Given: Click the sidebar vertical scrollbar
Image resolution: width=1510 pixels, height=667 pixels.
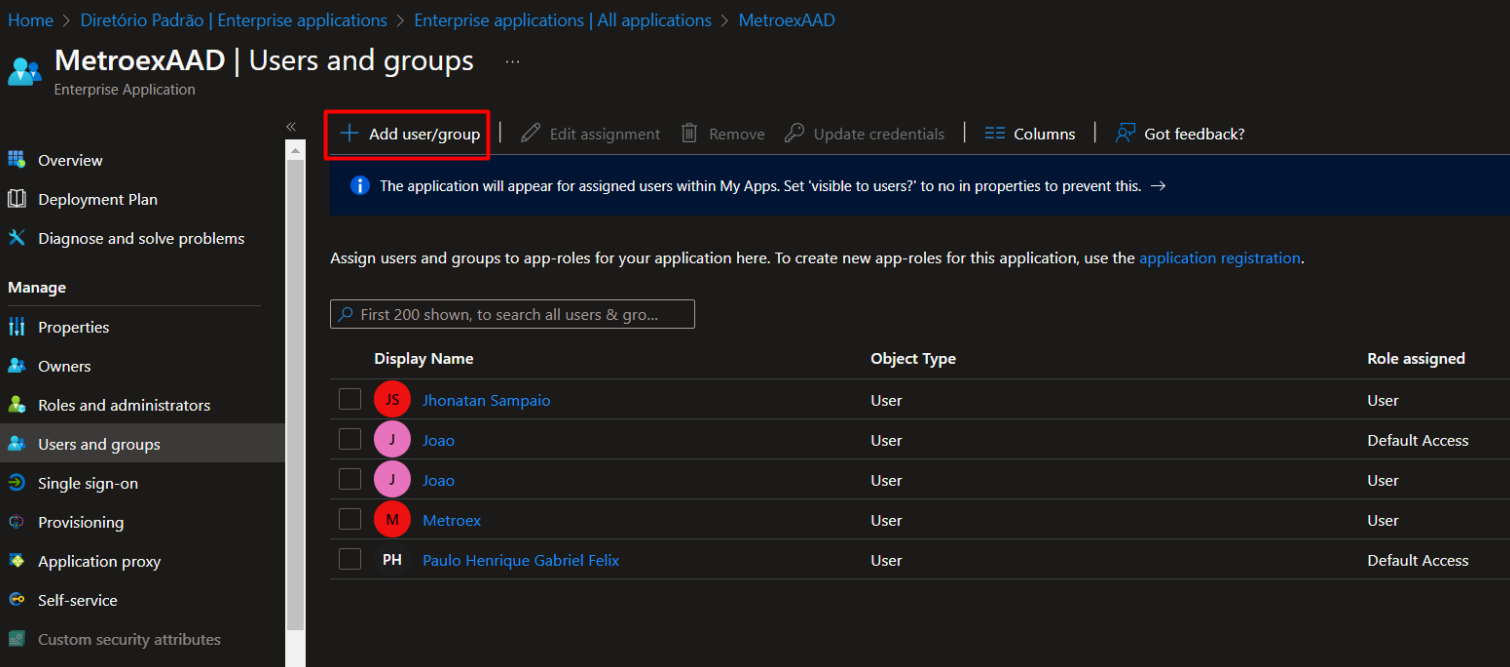Looking at the screenshot, I should coord(295,395).
